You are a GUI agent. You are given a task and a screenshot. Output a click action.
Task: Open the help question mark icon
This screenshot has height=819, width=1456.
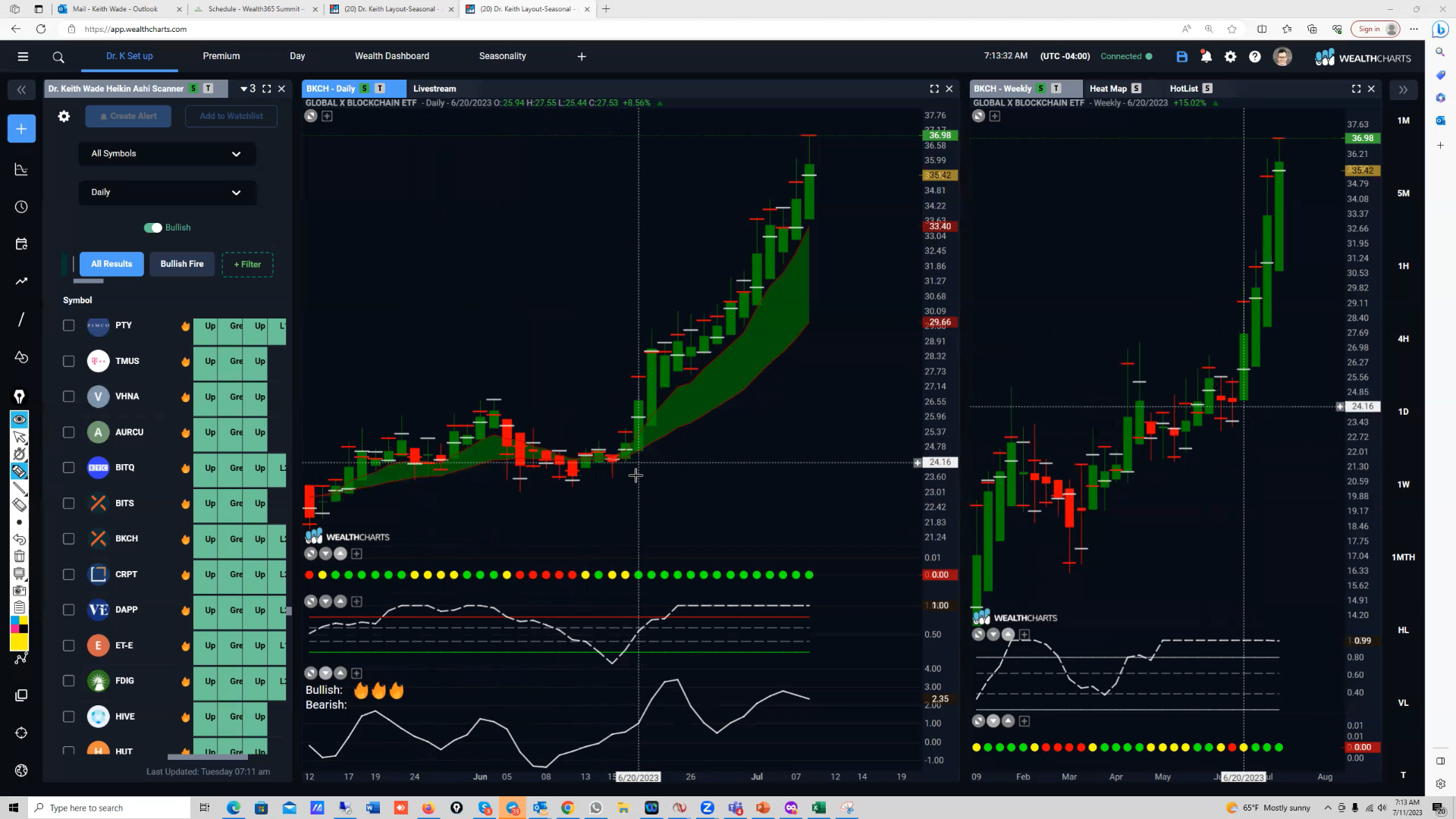(1255, 57)
